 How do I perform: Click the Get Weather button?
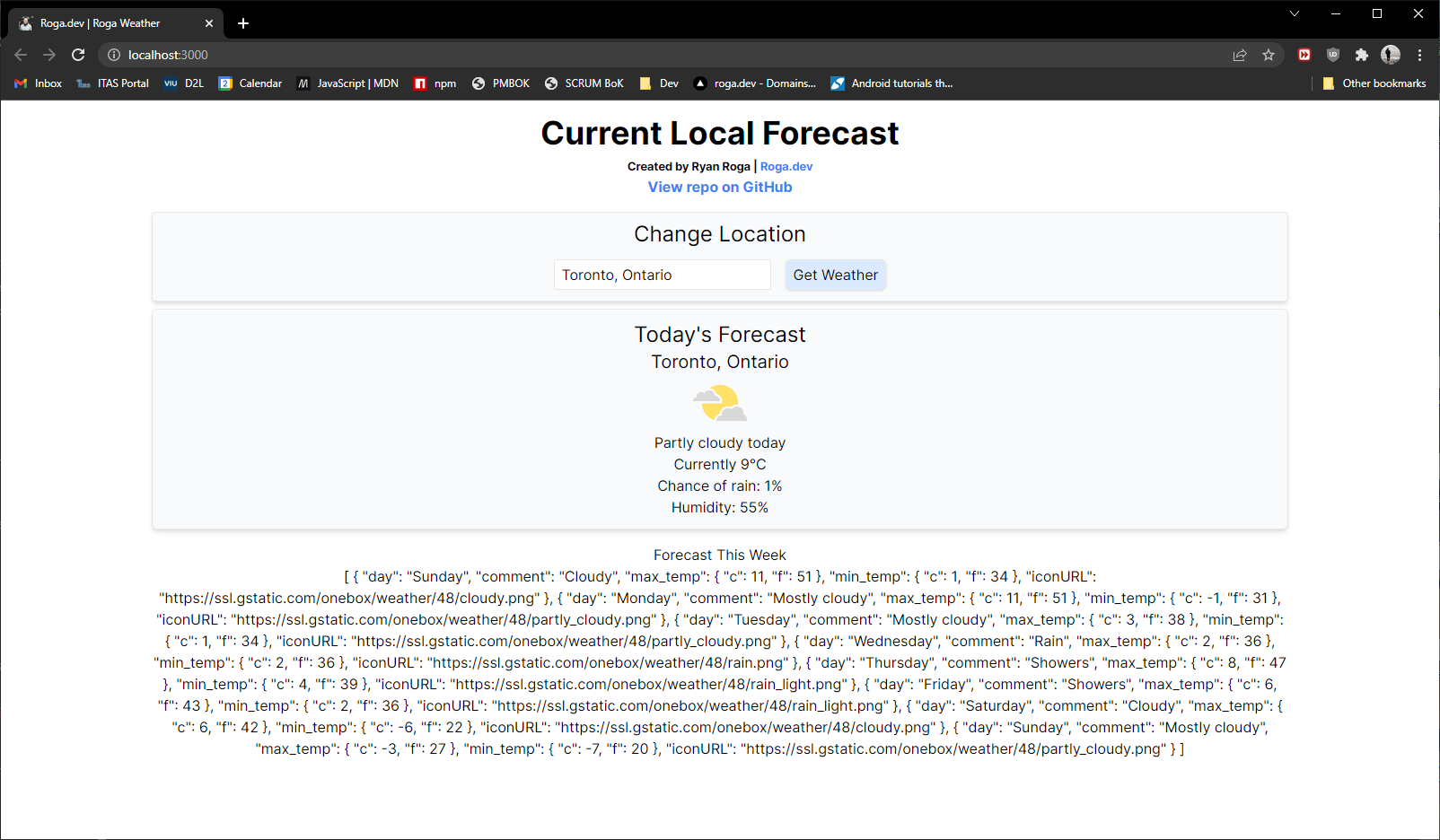(x=835, y=275)
